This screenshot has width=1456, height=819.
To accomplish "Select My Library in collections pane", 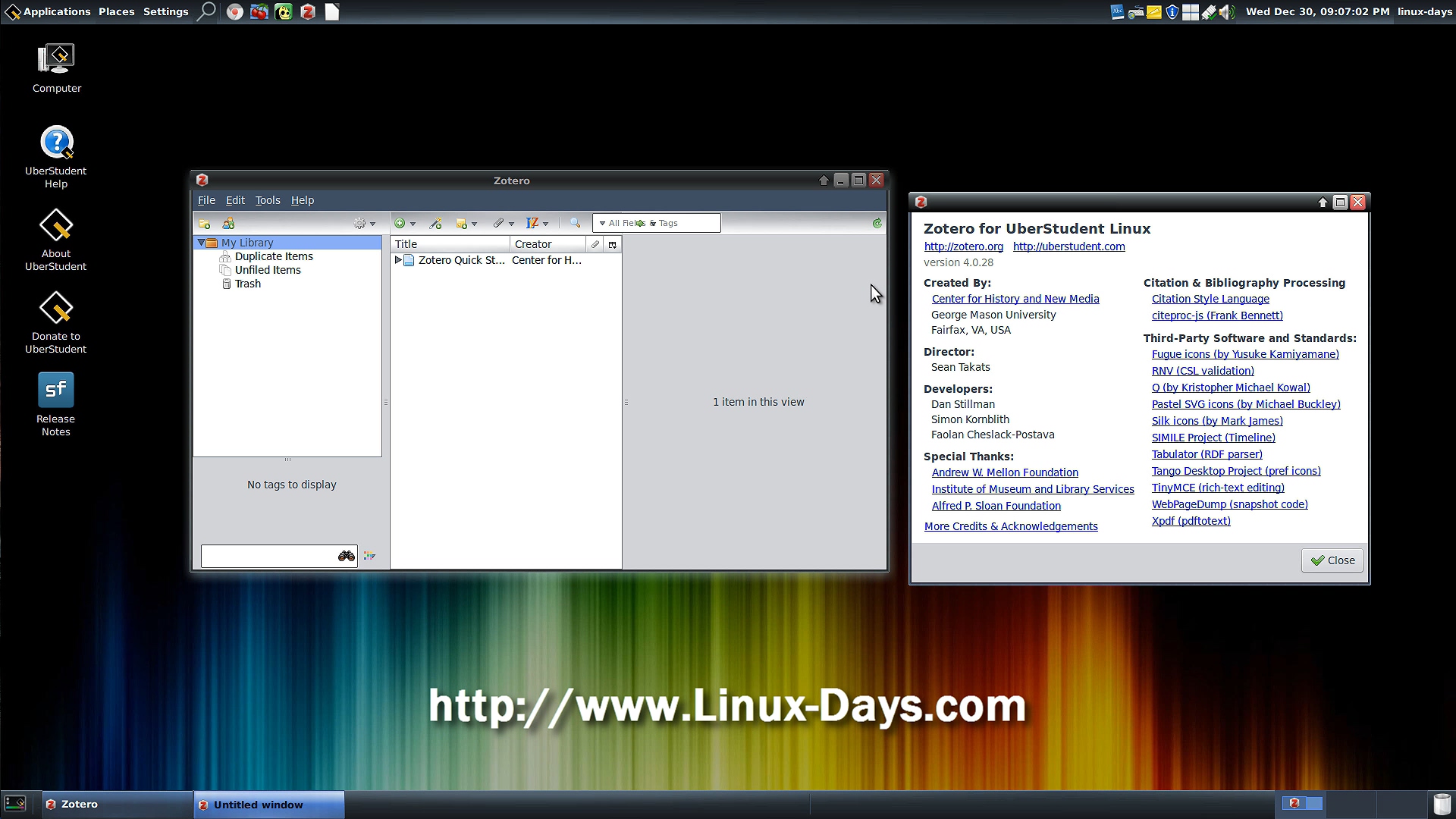I will click(x=287, y=243).
